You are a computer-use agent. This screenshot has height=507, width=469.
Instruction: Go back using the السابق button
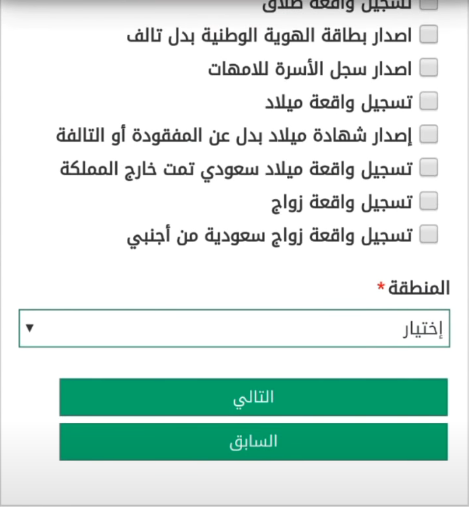pyautogui.click(x=253, y=442)
